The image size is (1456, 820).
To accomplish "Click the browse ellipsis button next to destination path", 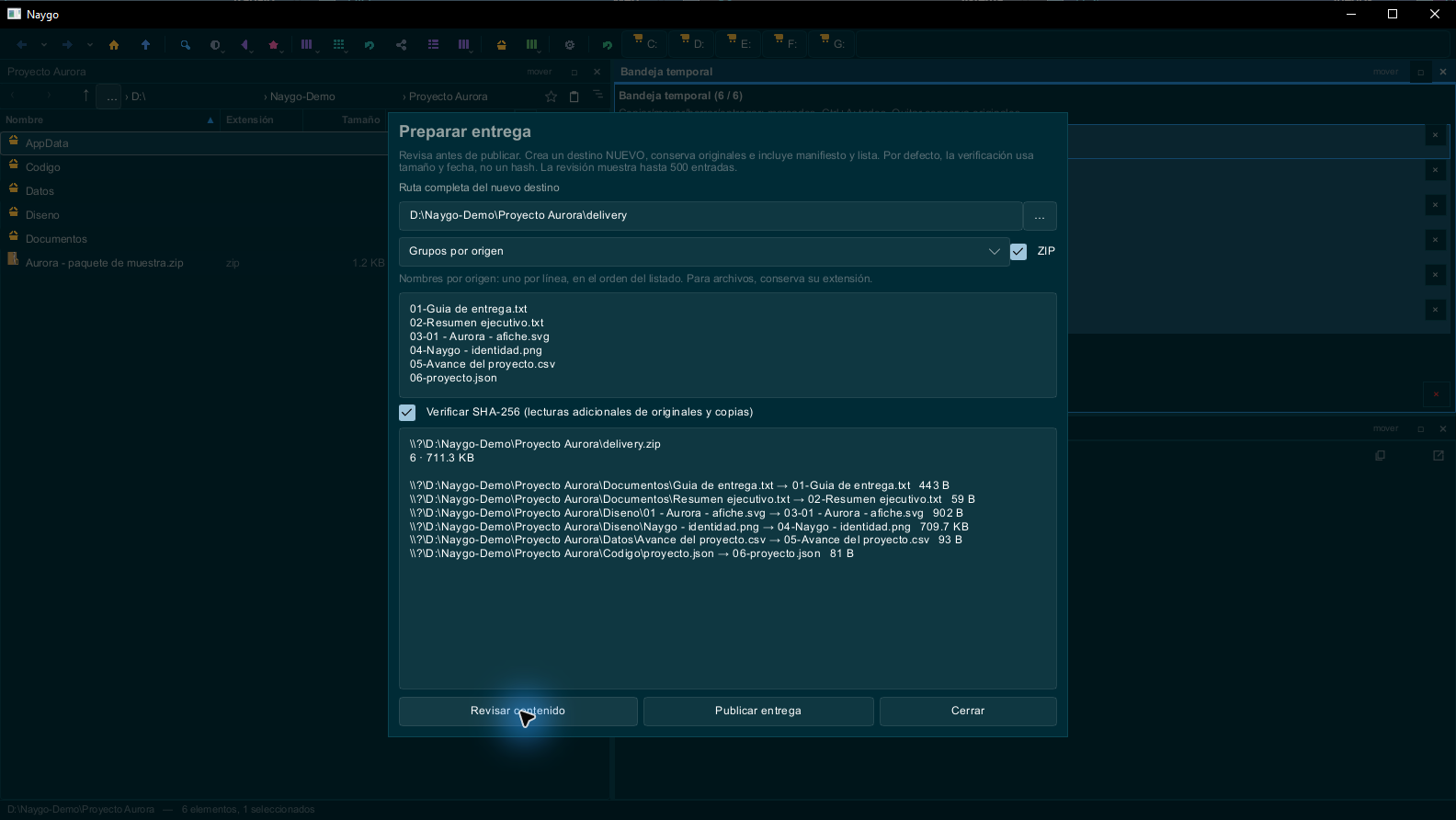I will (x=1040, y=216).
